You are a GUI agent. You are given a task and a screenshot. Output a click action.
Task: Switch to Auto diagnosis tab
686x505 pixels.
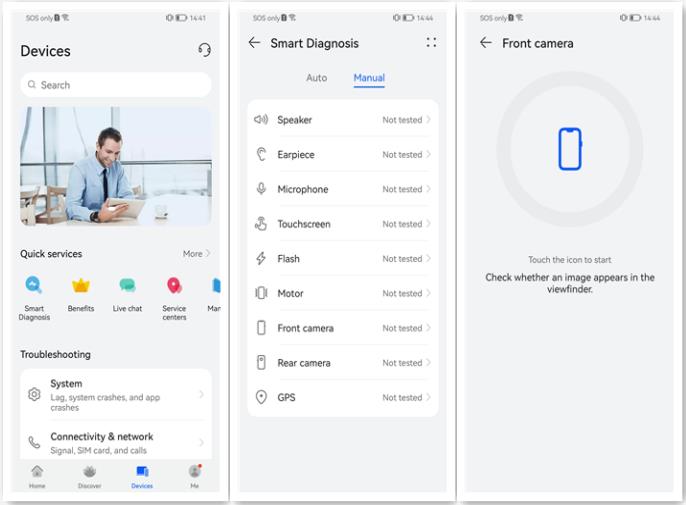pos(316,78)
